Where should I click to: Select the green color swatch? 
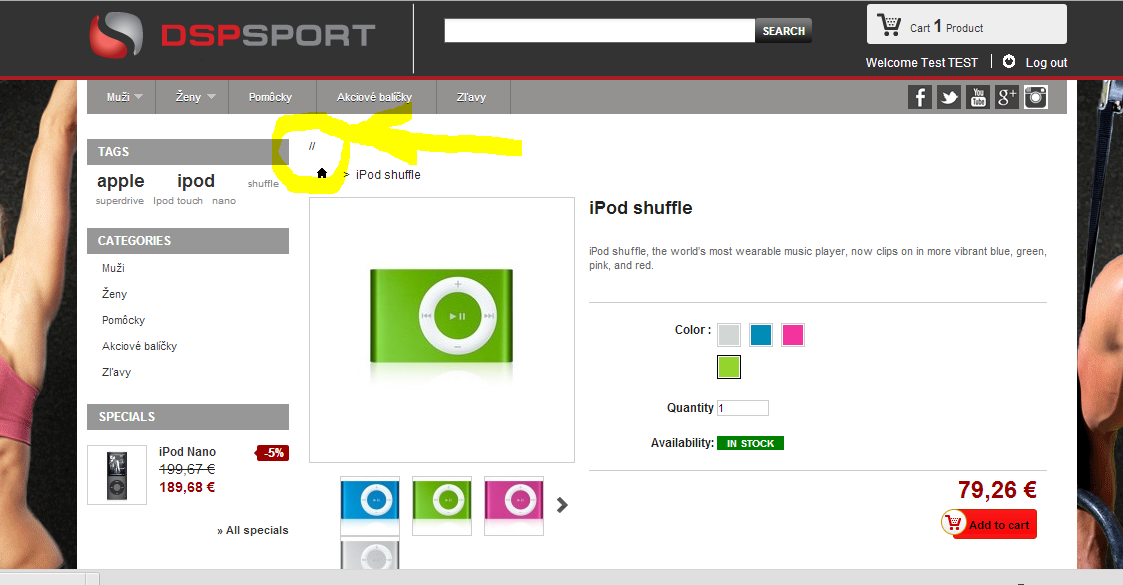pos(728,367)
